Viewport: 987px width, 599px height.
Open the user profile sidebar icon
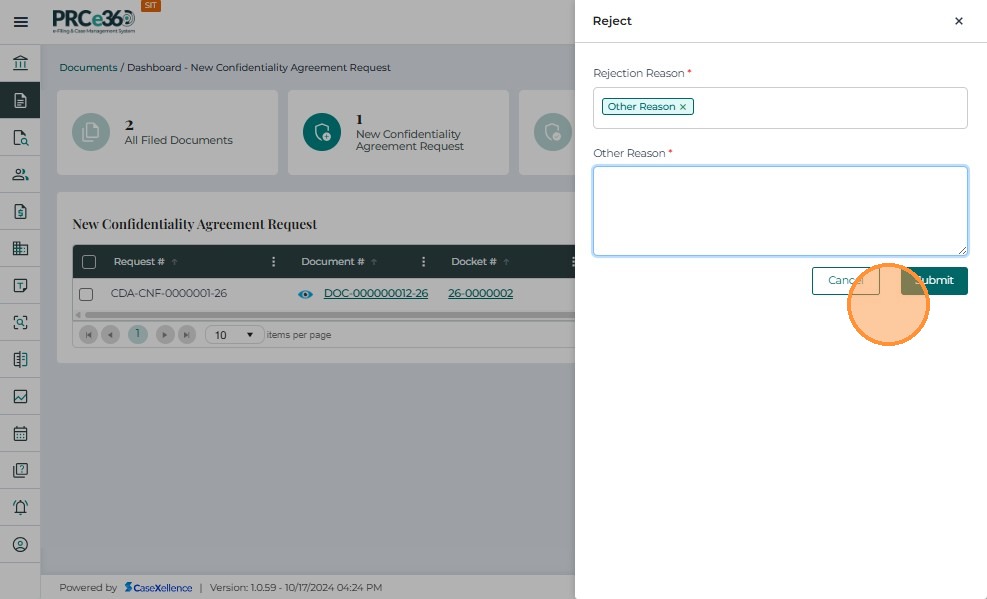click(20, 544)
